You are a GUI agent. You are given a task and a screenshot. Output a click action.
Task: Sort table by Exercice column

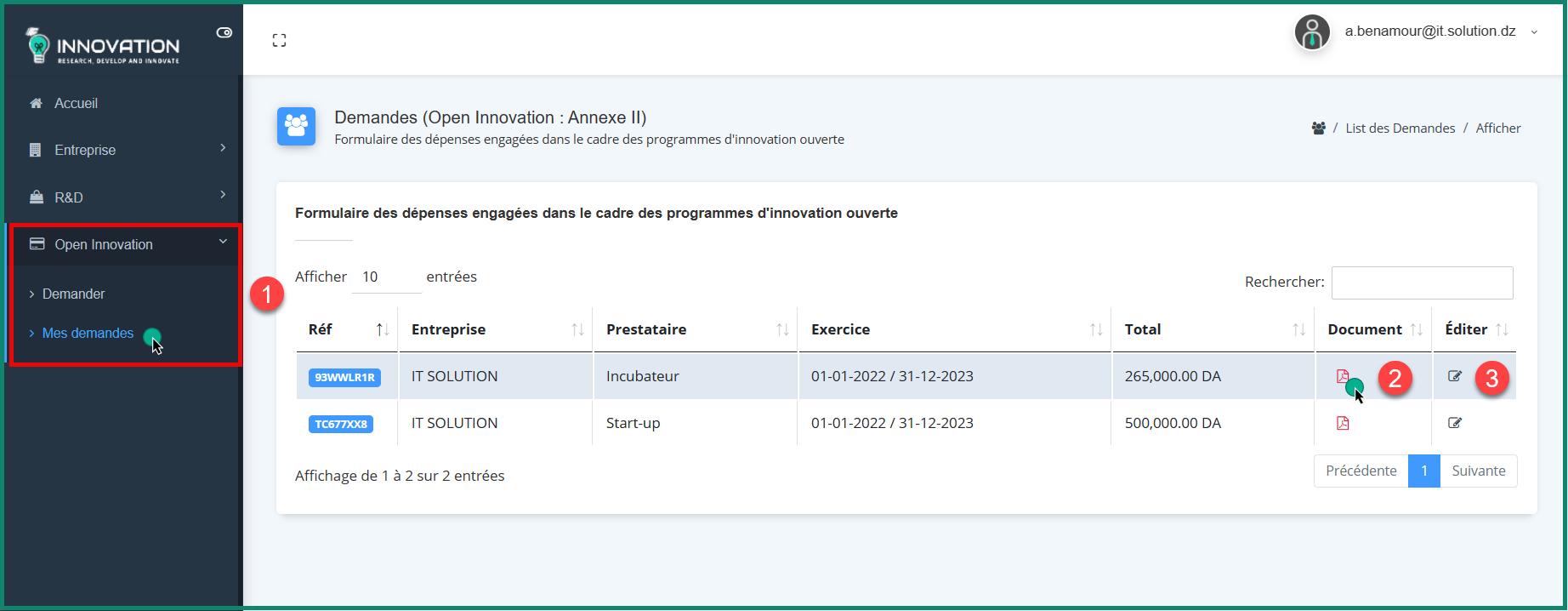pos(954,329)
